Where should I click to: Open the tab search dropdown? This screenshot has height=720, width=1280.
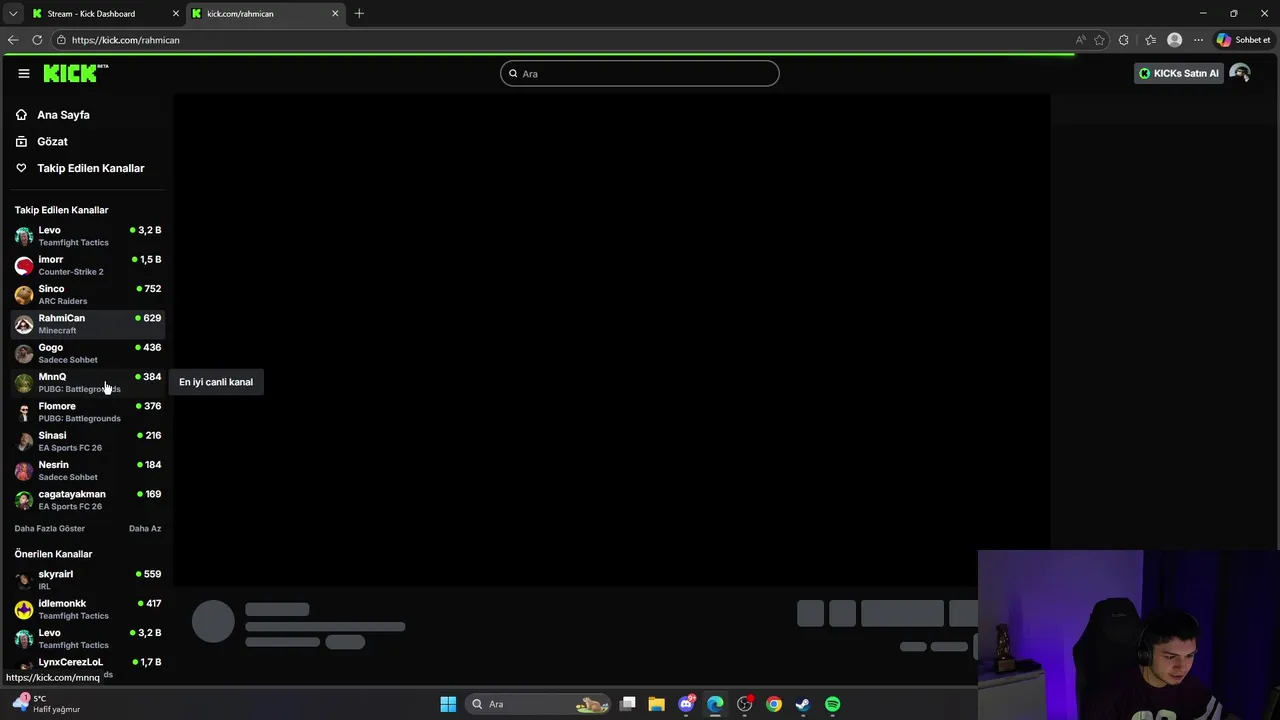(x=12, y=13)
